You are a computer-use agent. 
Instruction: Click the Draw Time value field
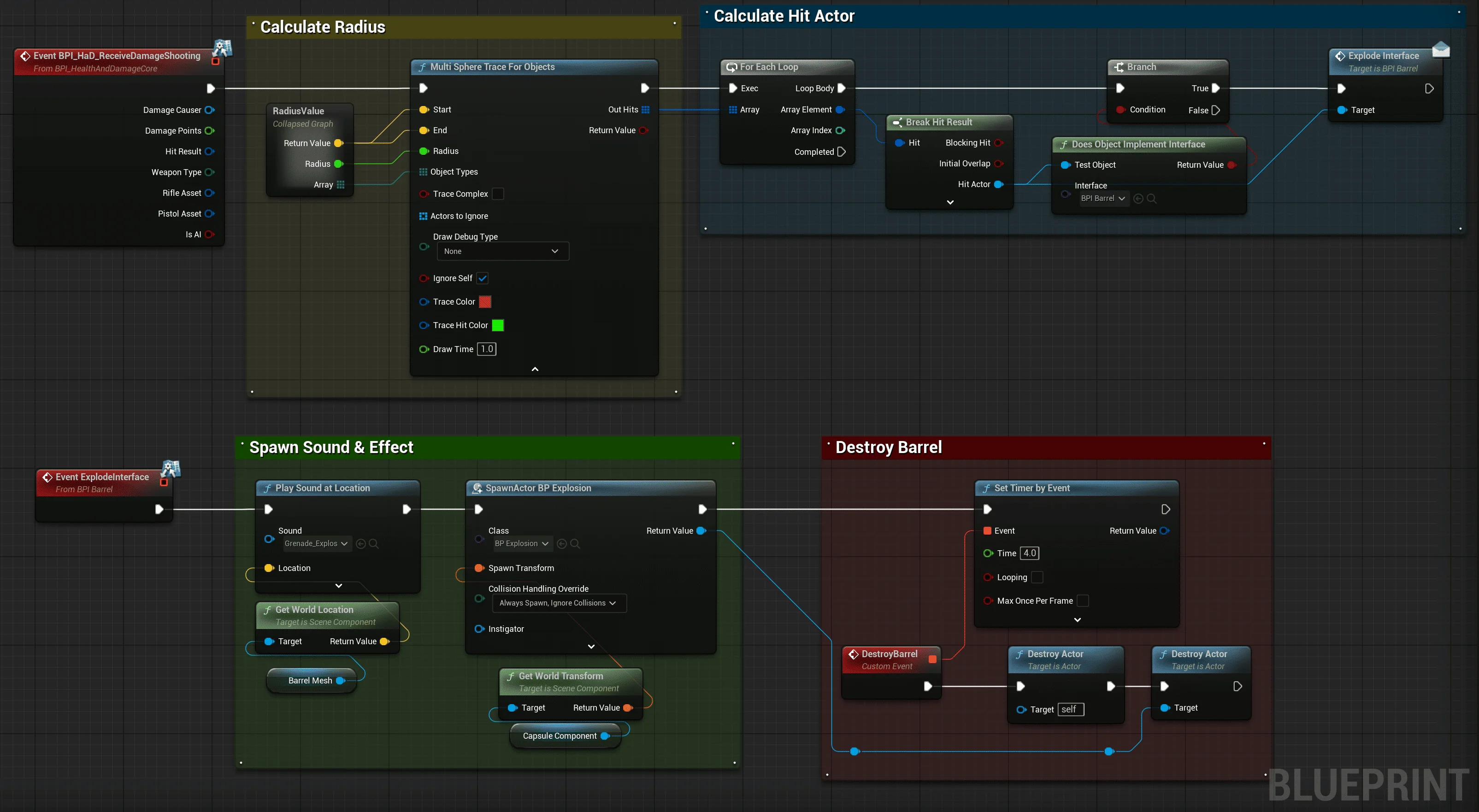pyautogui.click(x=486, y=348)
